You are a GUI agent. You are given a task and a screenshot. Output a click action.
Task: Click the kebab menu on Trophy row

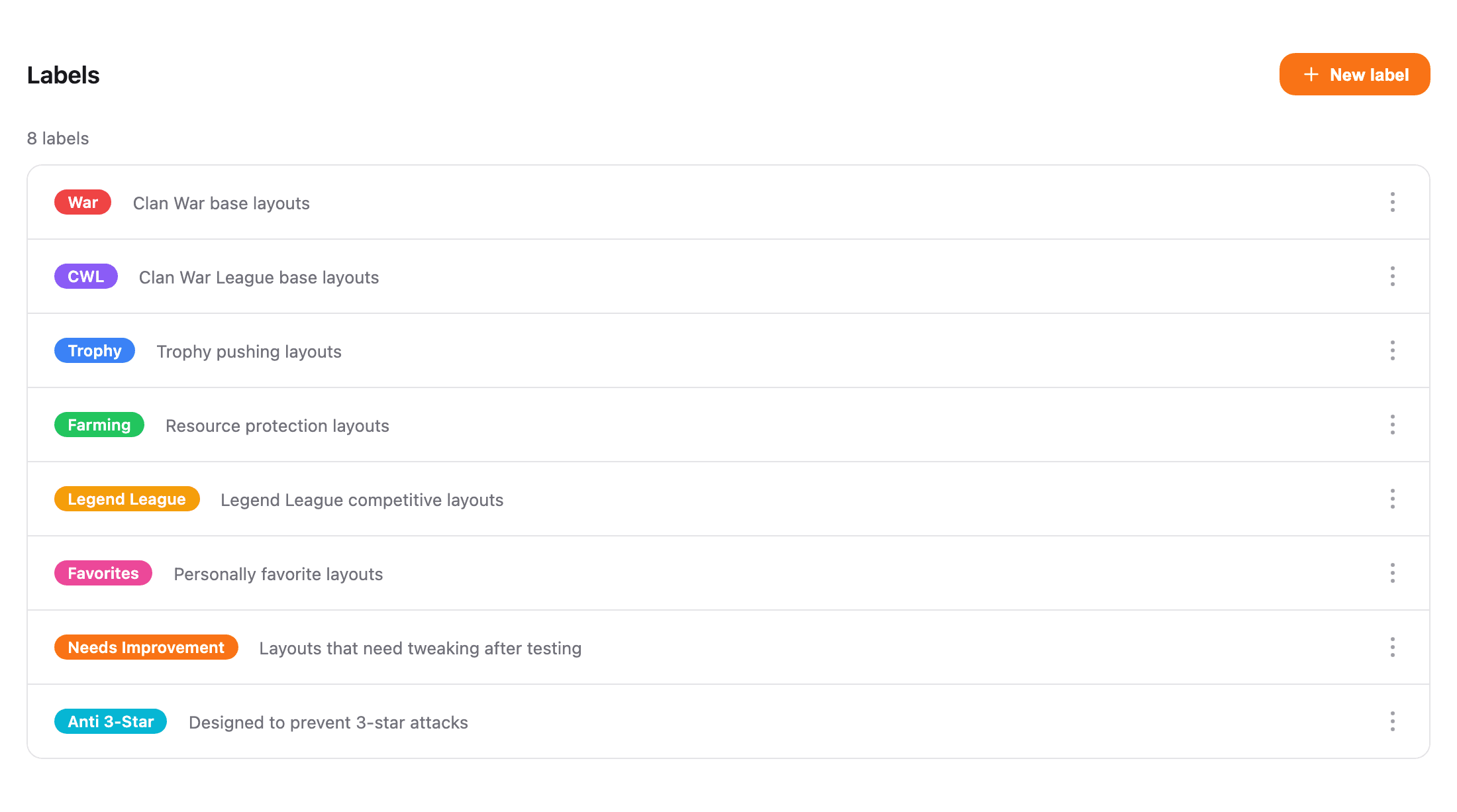(1392, 350)
